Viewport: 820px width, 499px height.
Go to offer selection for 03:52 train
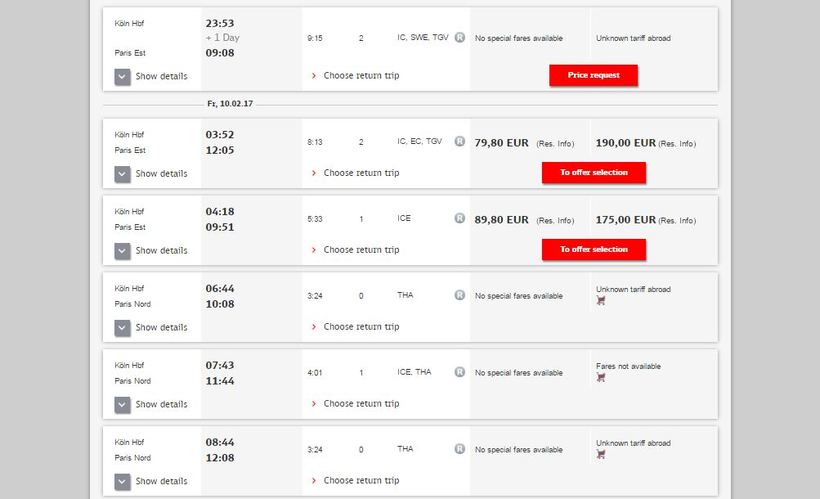593,172
